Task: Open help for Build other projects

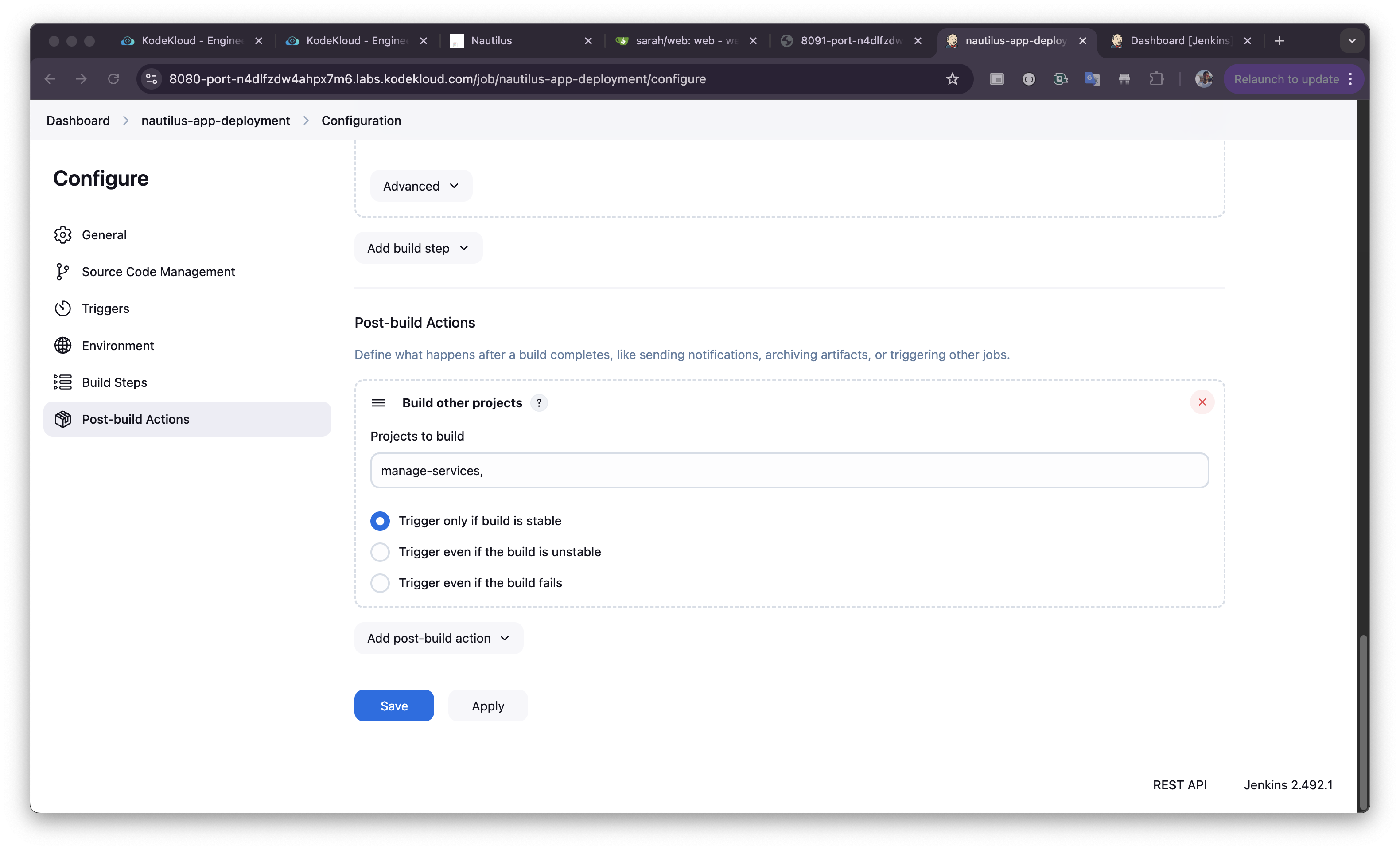Action: click(x=539, y=403)
